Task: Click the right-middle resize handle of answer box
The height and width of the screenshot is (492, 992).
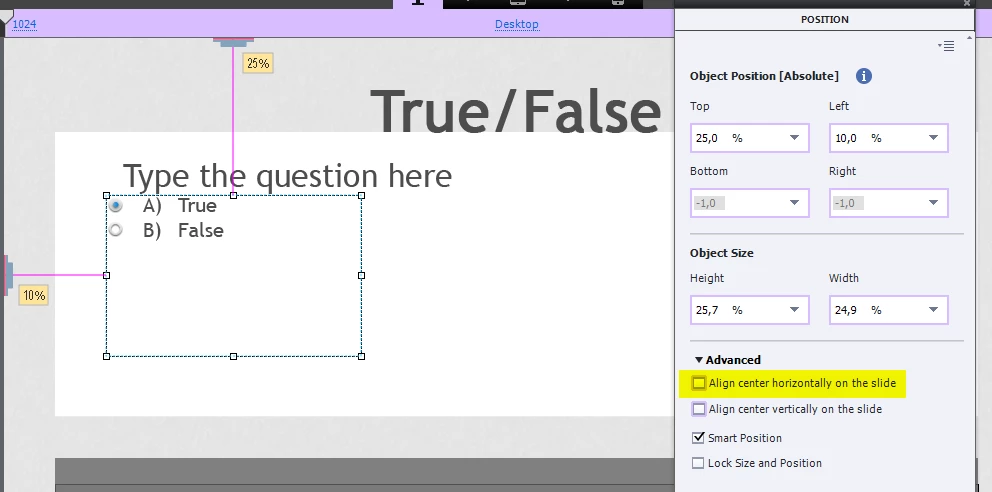Action: click(361, 275)
